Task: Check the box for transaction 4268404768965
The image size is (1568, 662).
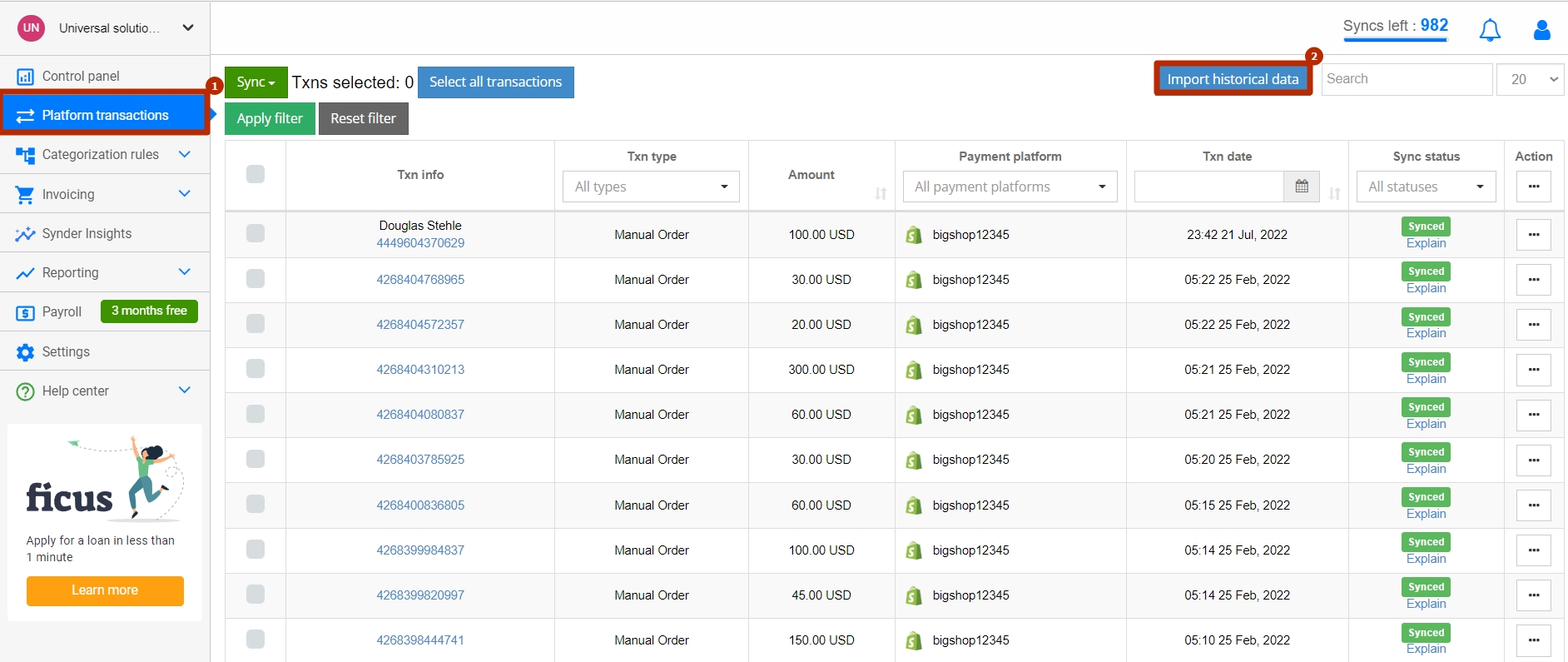Action: pos(256,278)
